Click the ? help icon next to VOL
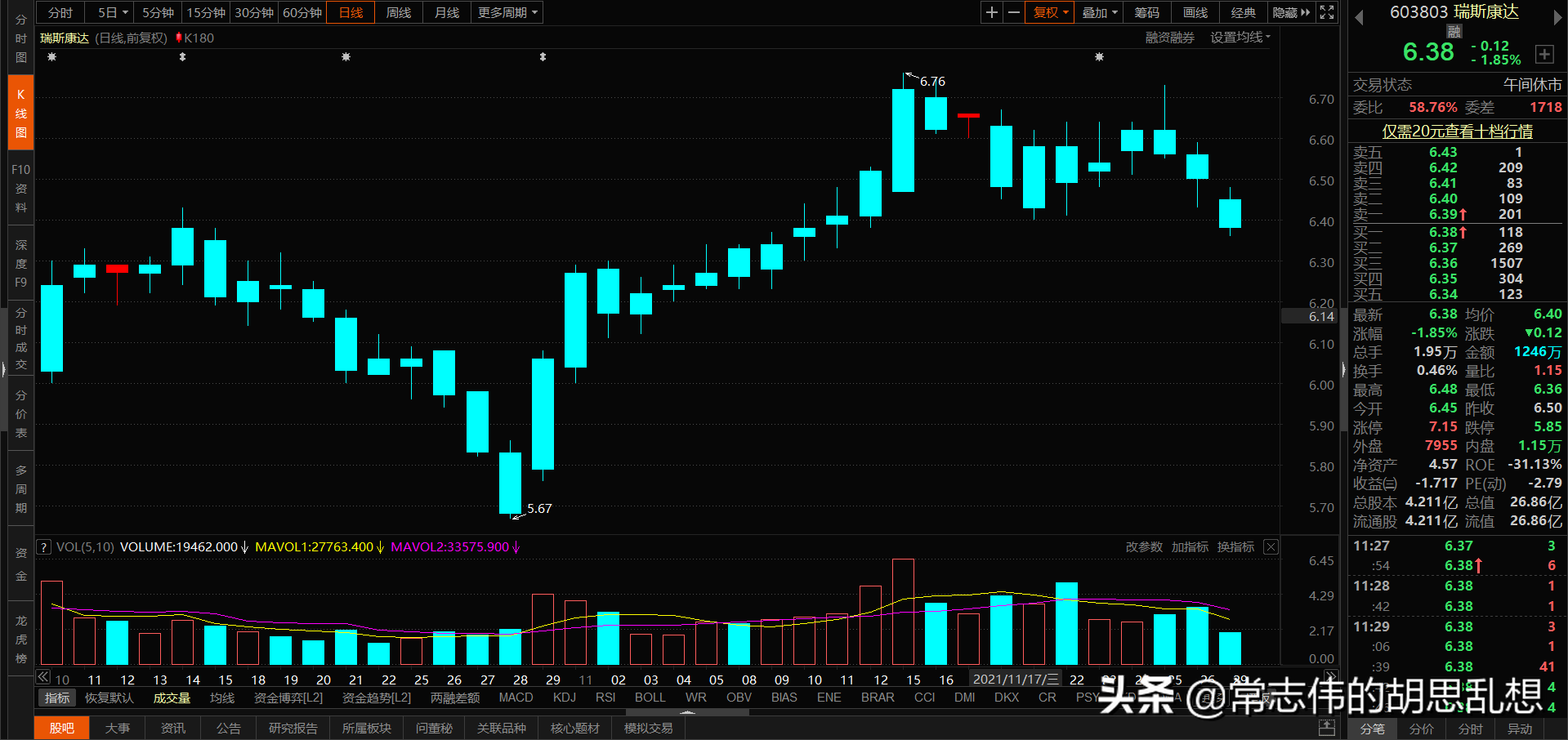The image size is (1568, 740). (42, 546)
